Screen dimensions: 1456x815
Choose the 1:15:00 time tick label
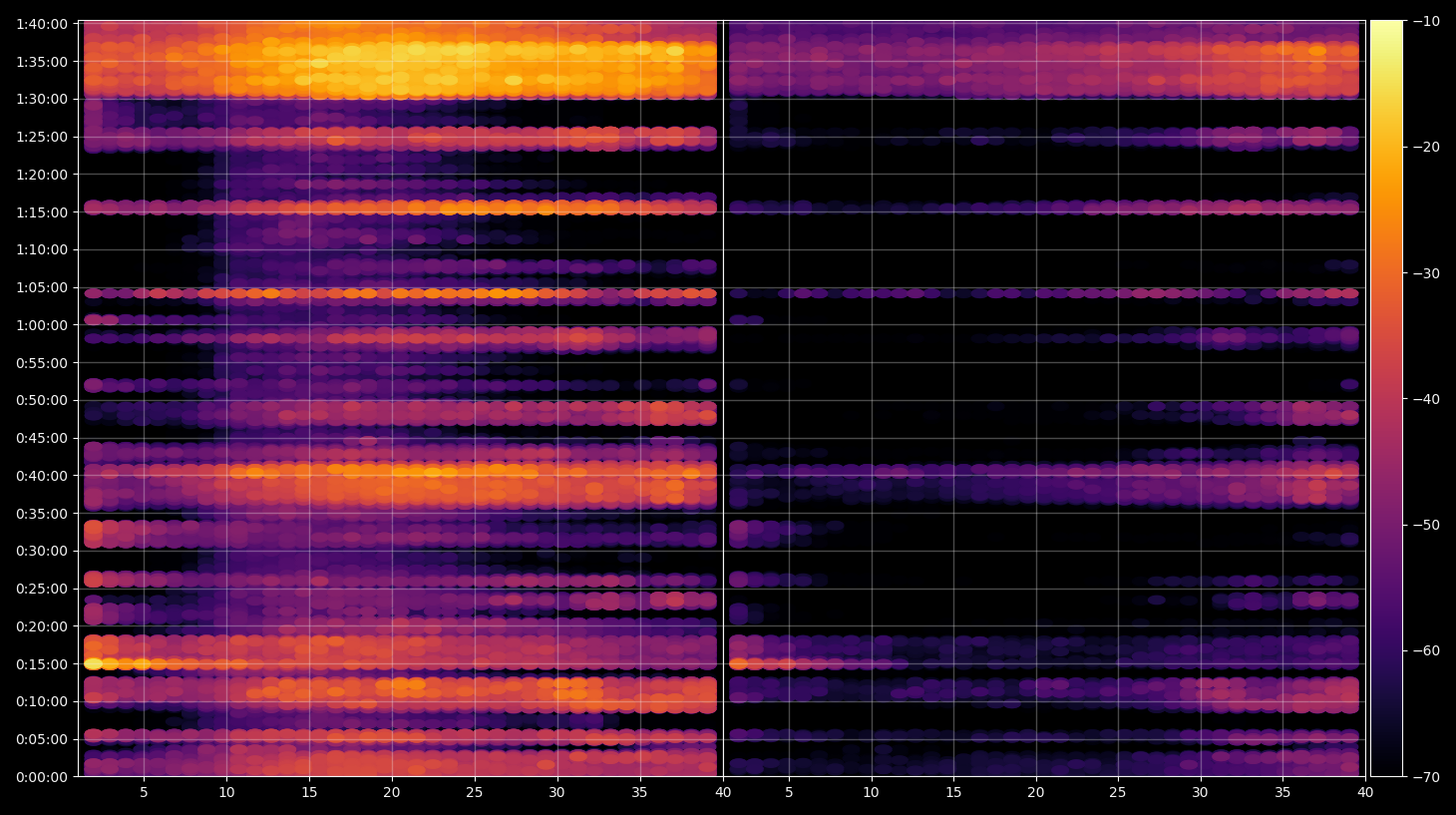coord(42,212)
